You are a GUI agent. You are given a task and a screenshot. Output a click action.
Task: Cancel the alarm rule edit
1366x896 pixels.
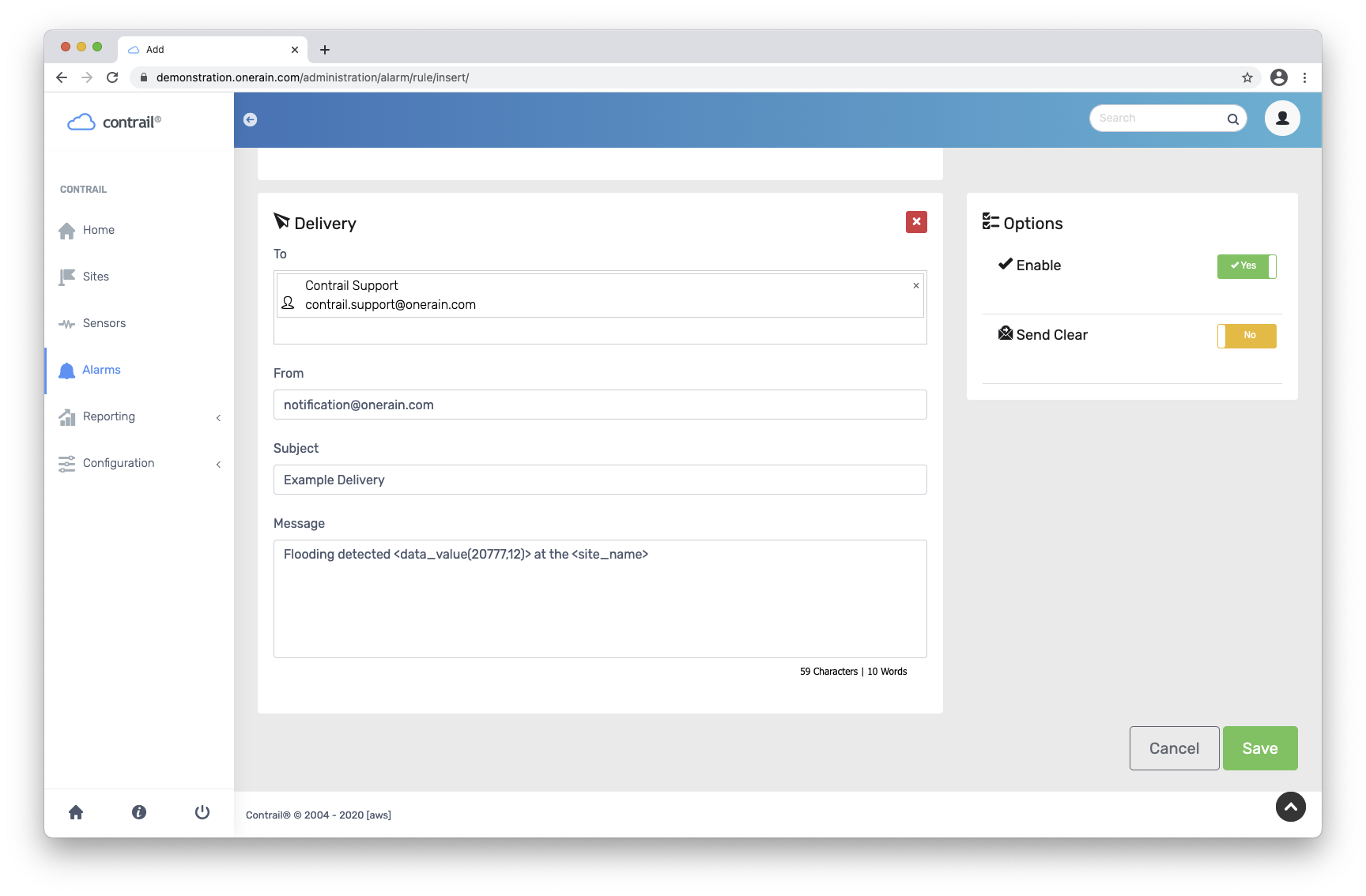click(x=1174, y=747)
